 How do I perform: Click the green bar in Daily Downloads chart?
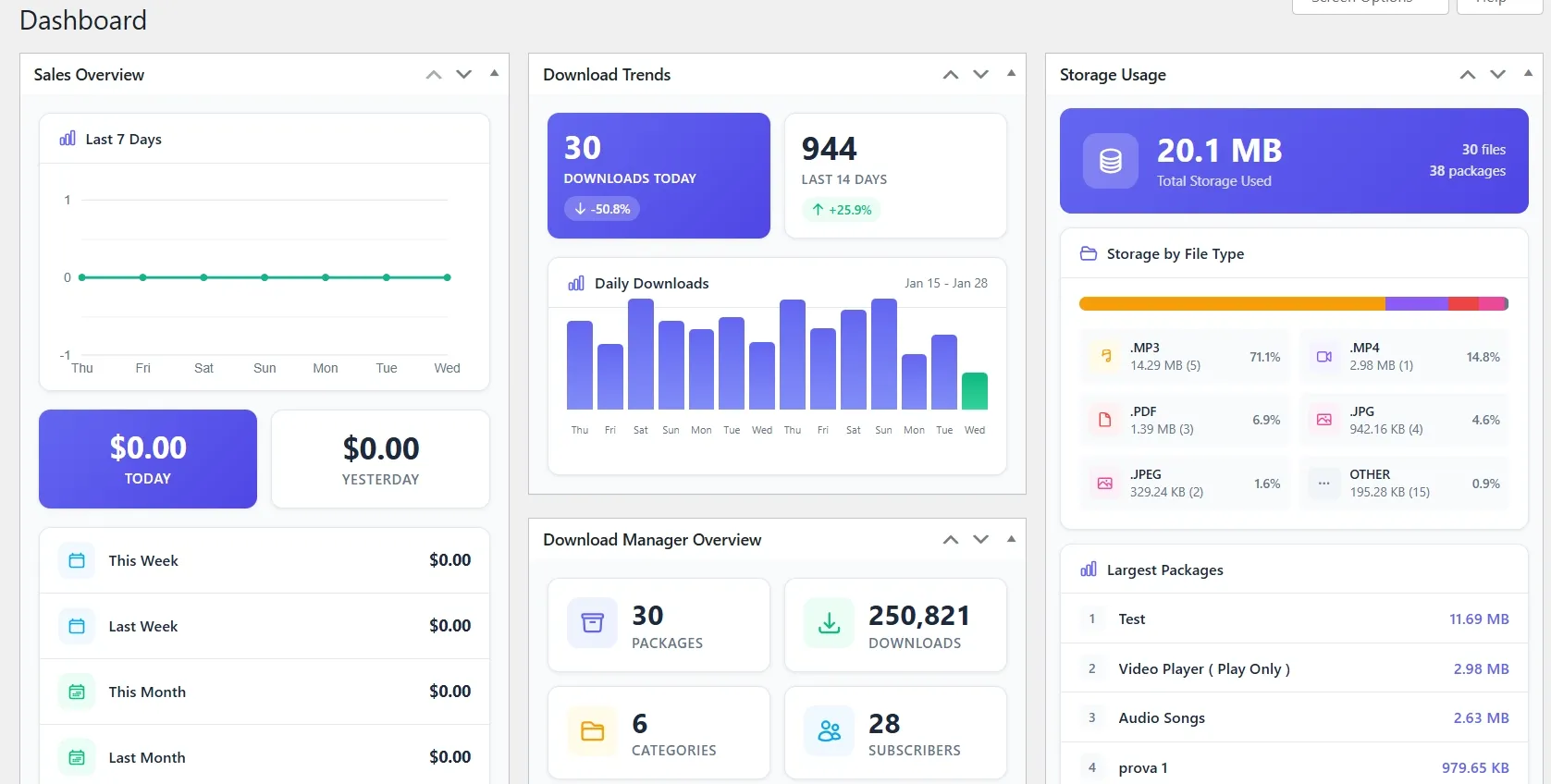point(975,391)
